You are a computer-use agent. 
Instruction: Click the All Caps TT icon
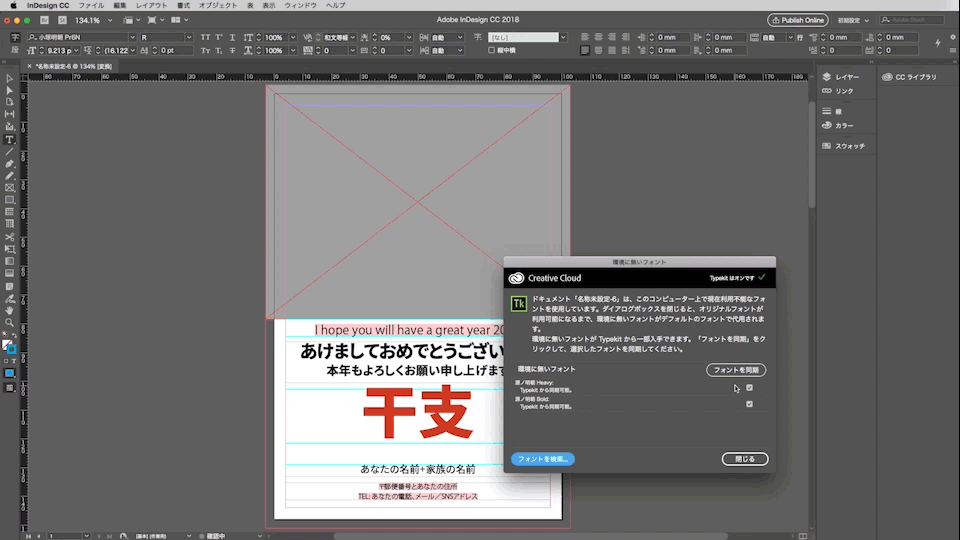click(x=205, y=37)
